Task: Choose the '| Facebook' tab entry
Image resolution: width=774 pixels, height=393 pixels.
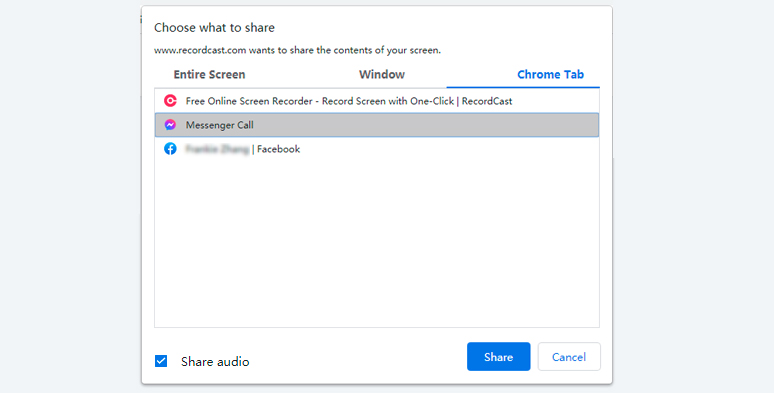Action: click(x=377, y=149)
